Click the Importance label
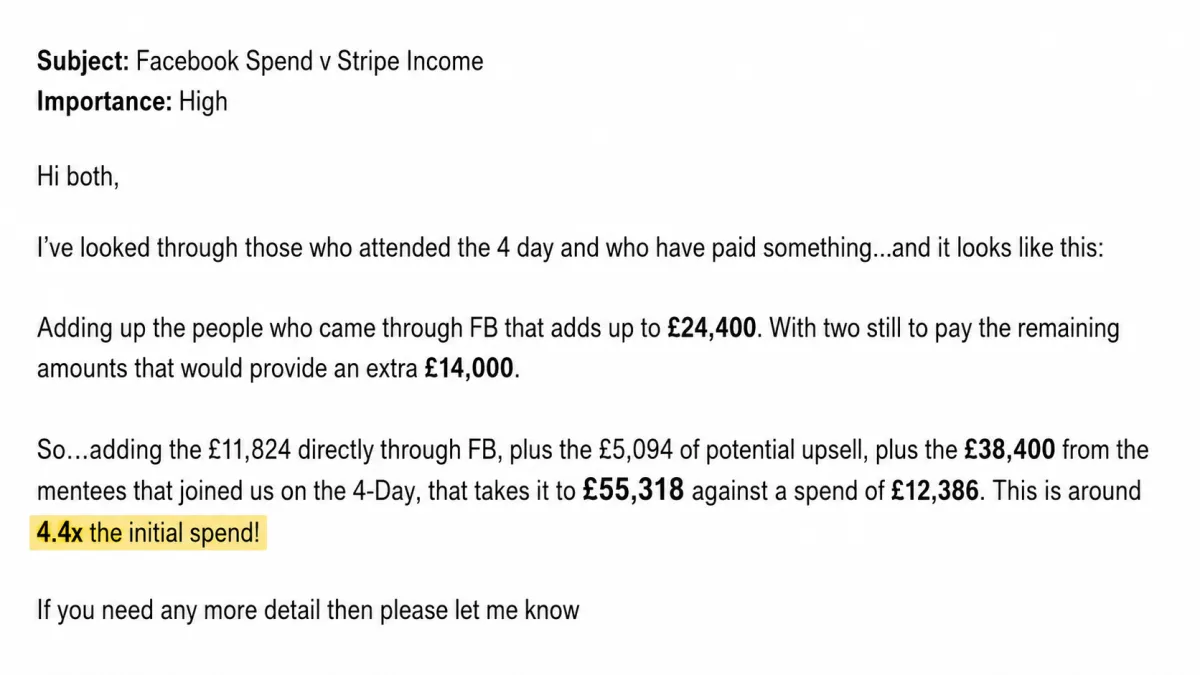Image resolution: width=1200 pixels, height=675 pixels. [105, 102]
